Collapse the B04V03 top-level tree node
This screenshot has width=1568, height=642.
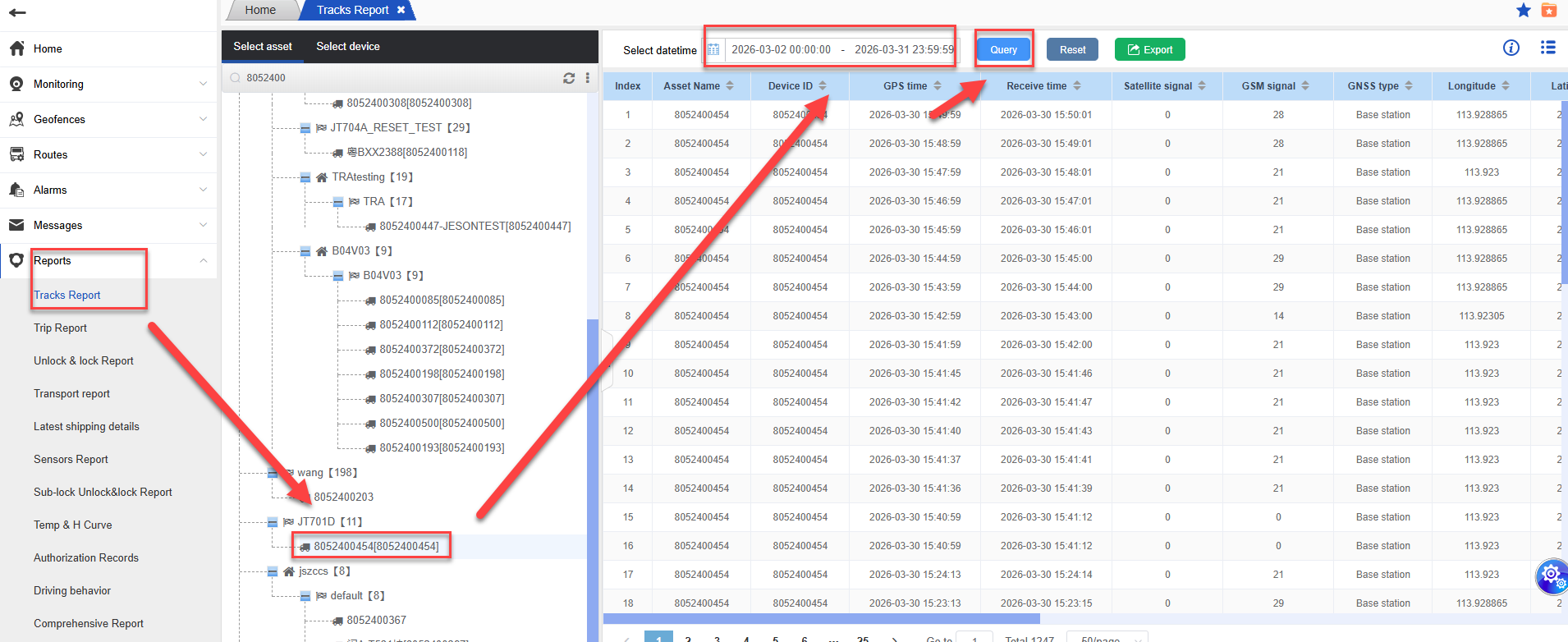305,251
